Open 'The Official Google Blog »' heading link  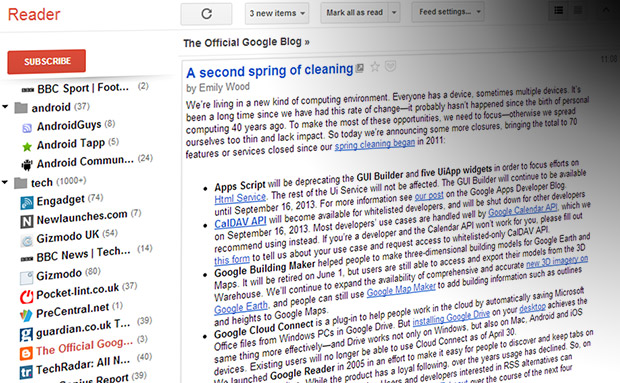246,42
